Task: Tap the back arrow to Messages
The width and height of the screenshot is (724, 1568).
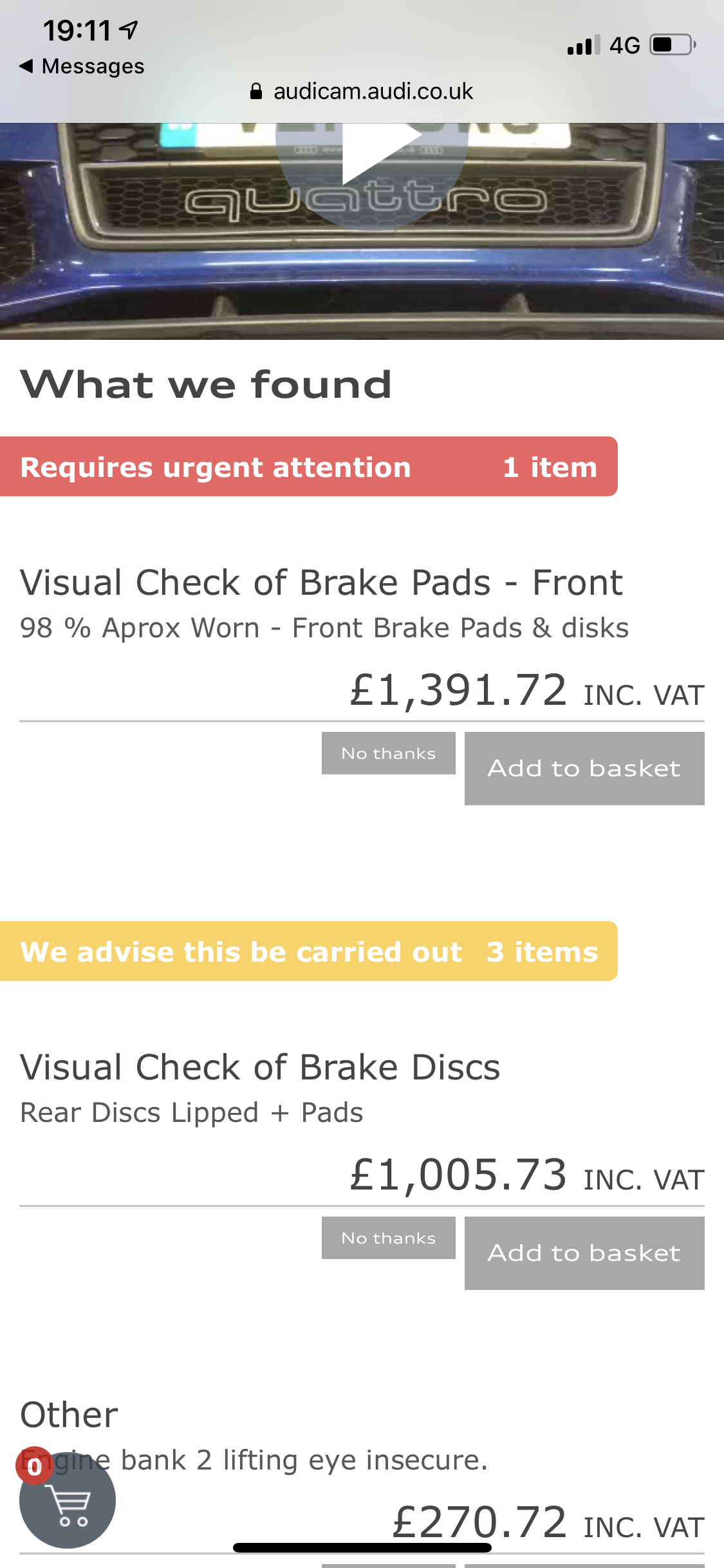Action: click(26, 66)
